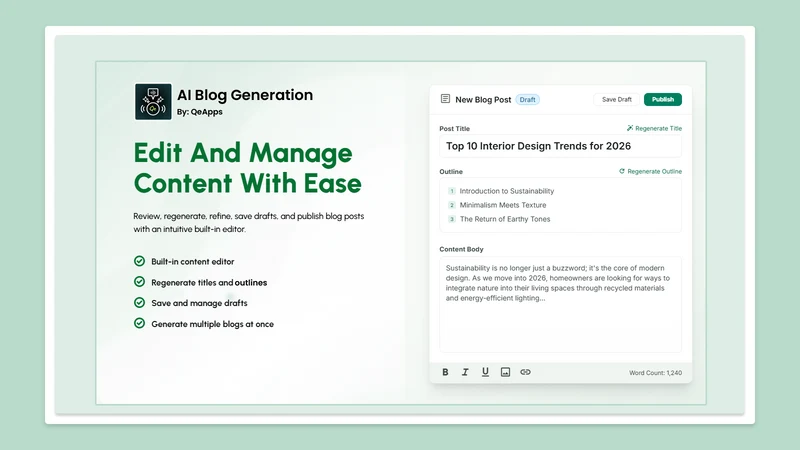Click document icon beside New Blog Post
800x450 pixels.
tap(445, 98)
